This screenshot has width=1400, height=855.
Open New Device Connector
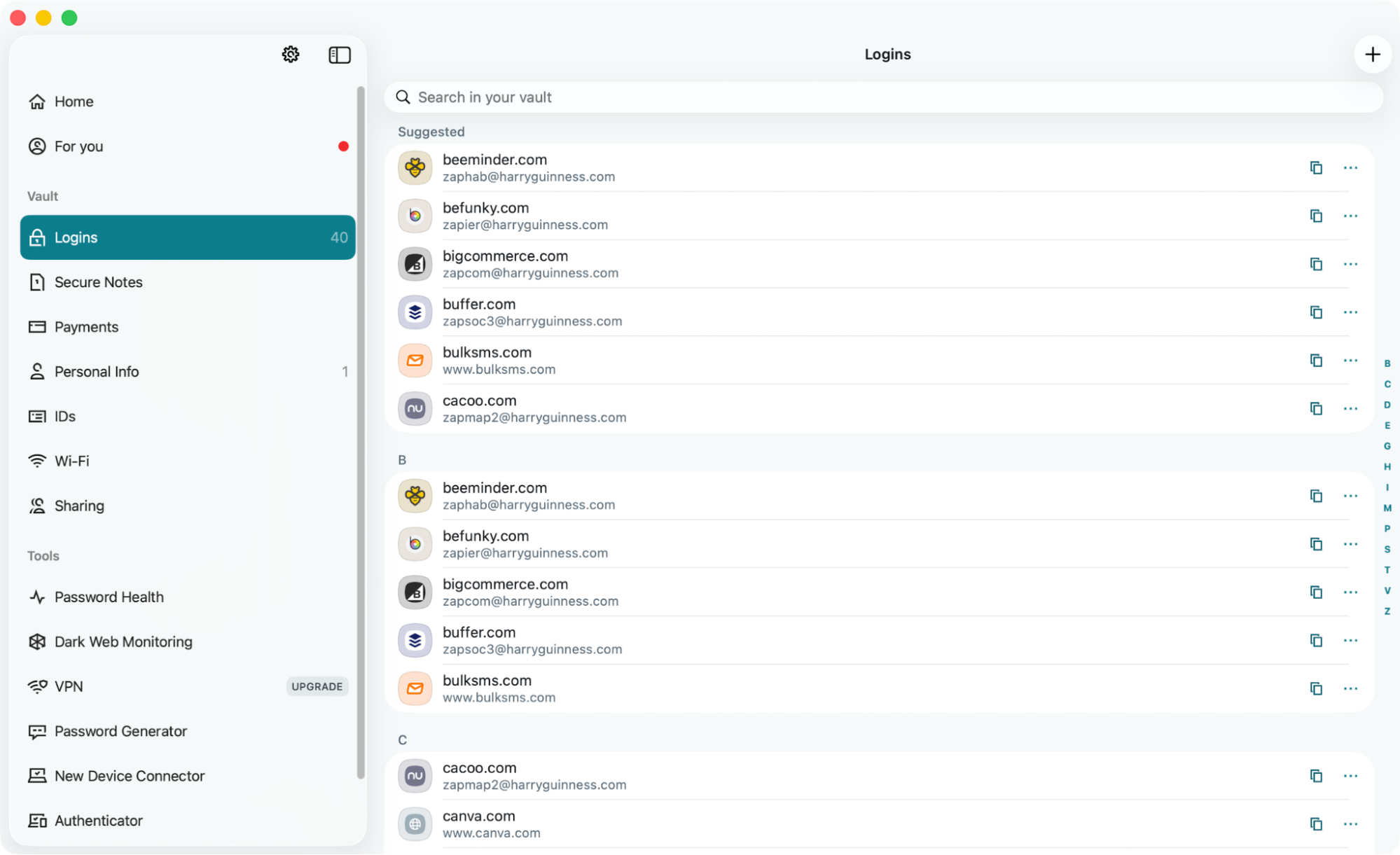130,775
